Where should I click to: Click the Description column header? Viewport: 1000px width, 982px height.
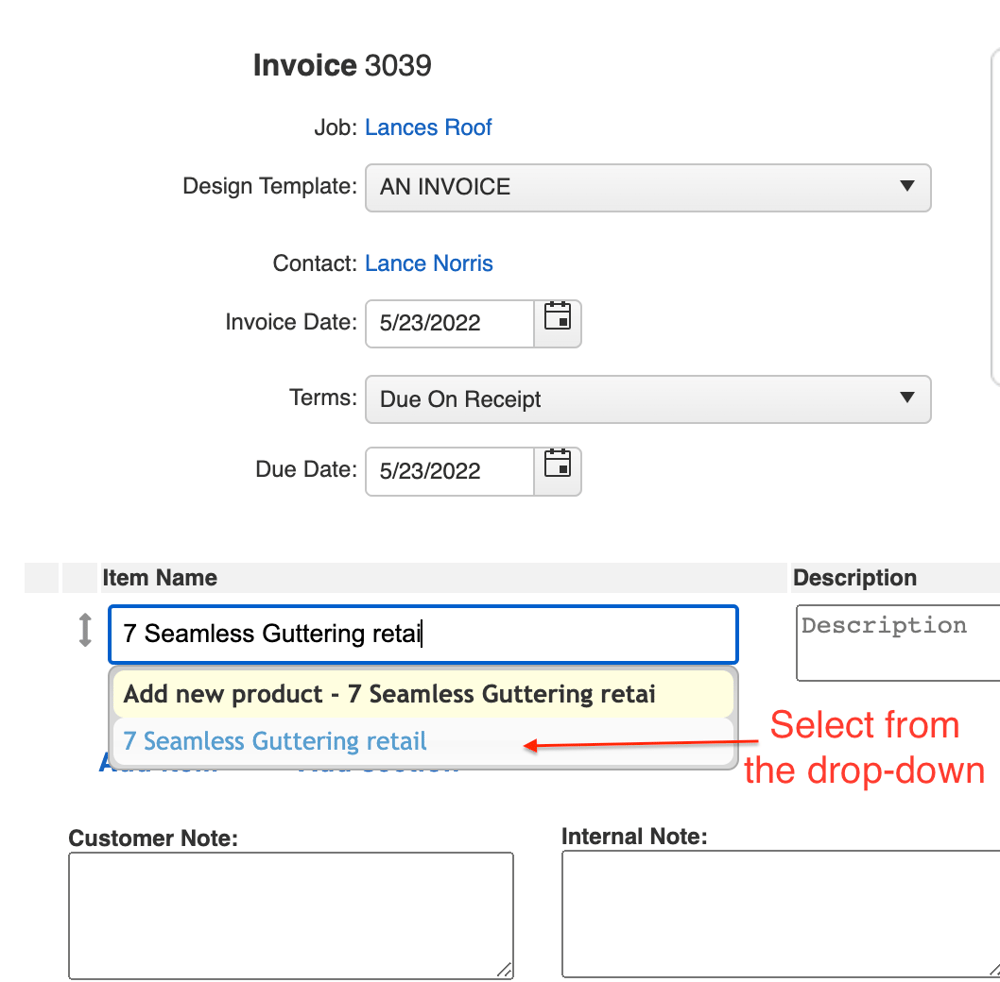855,578
